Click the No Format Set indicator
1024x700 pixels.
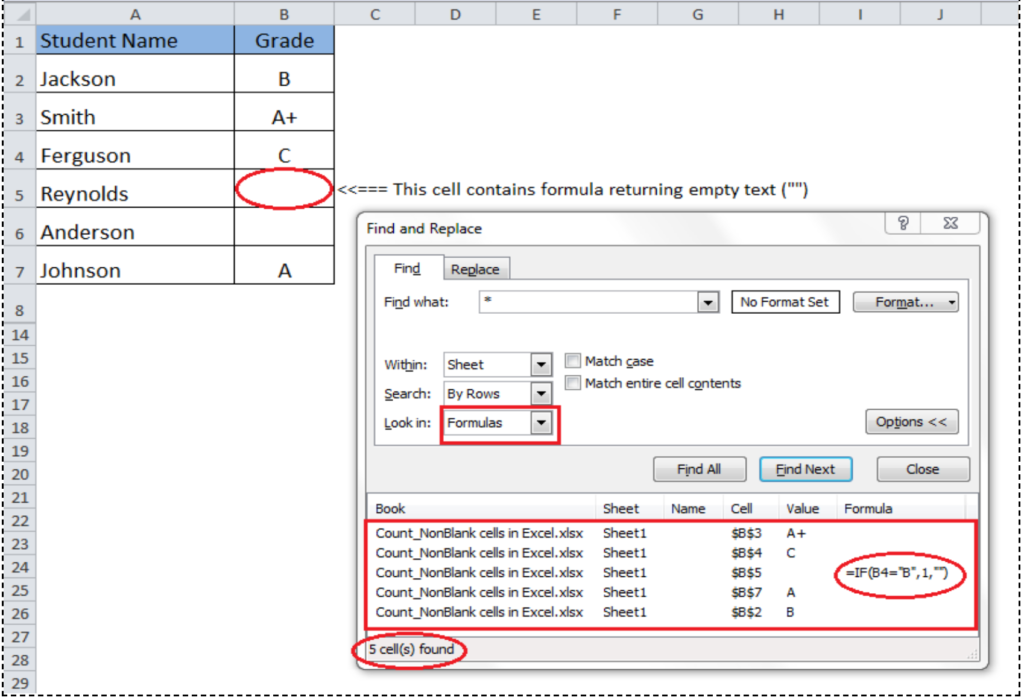click(785, 301)
